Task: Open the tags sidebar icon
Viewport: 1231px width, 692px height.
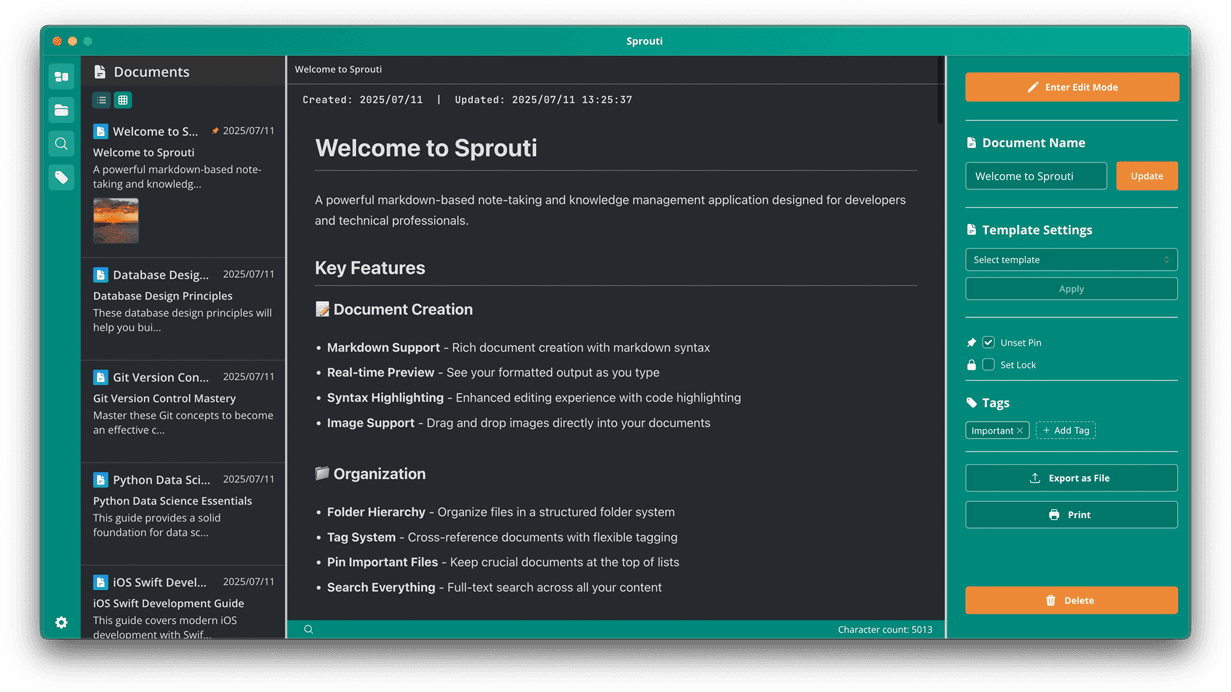Action: (x=61, y=177)
